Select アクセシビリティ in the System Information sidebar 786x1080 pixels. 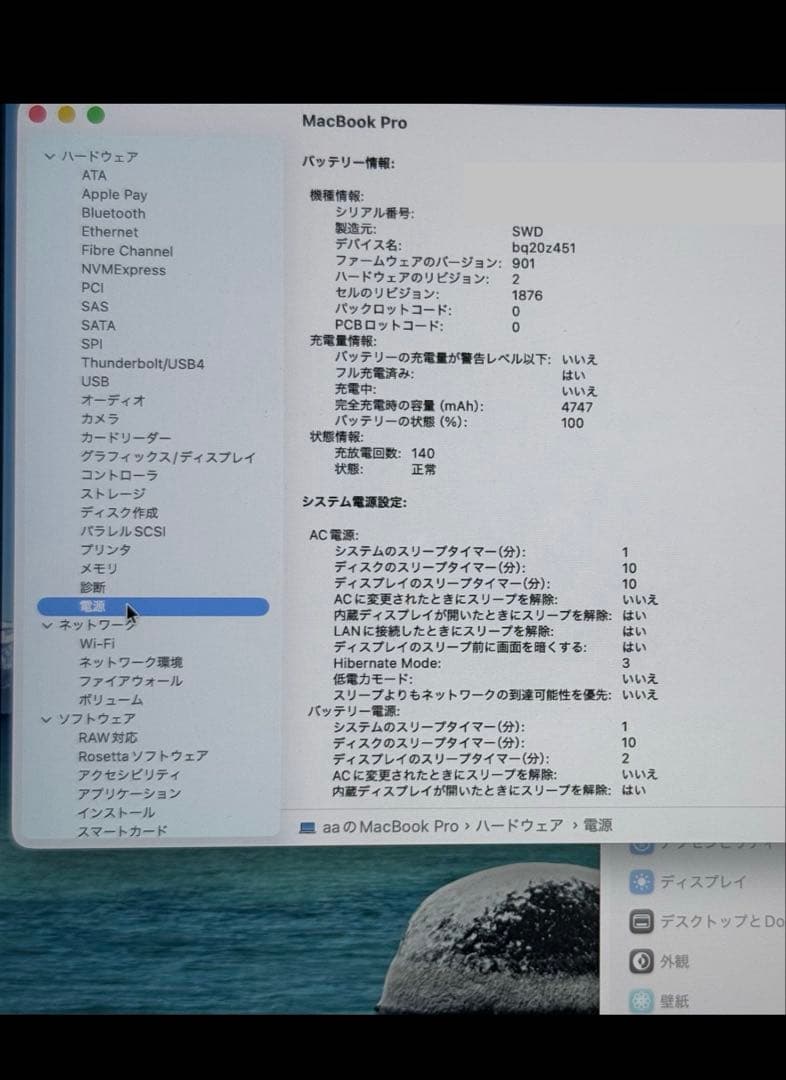click(x=129, y=775)
